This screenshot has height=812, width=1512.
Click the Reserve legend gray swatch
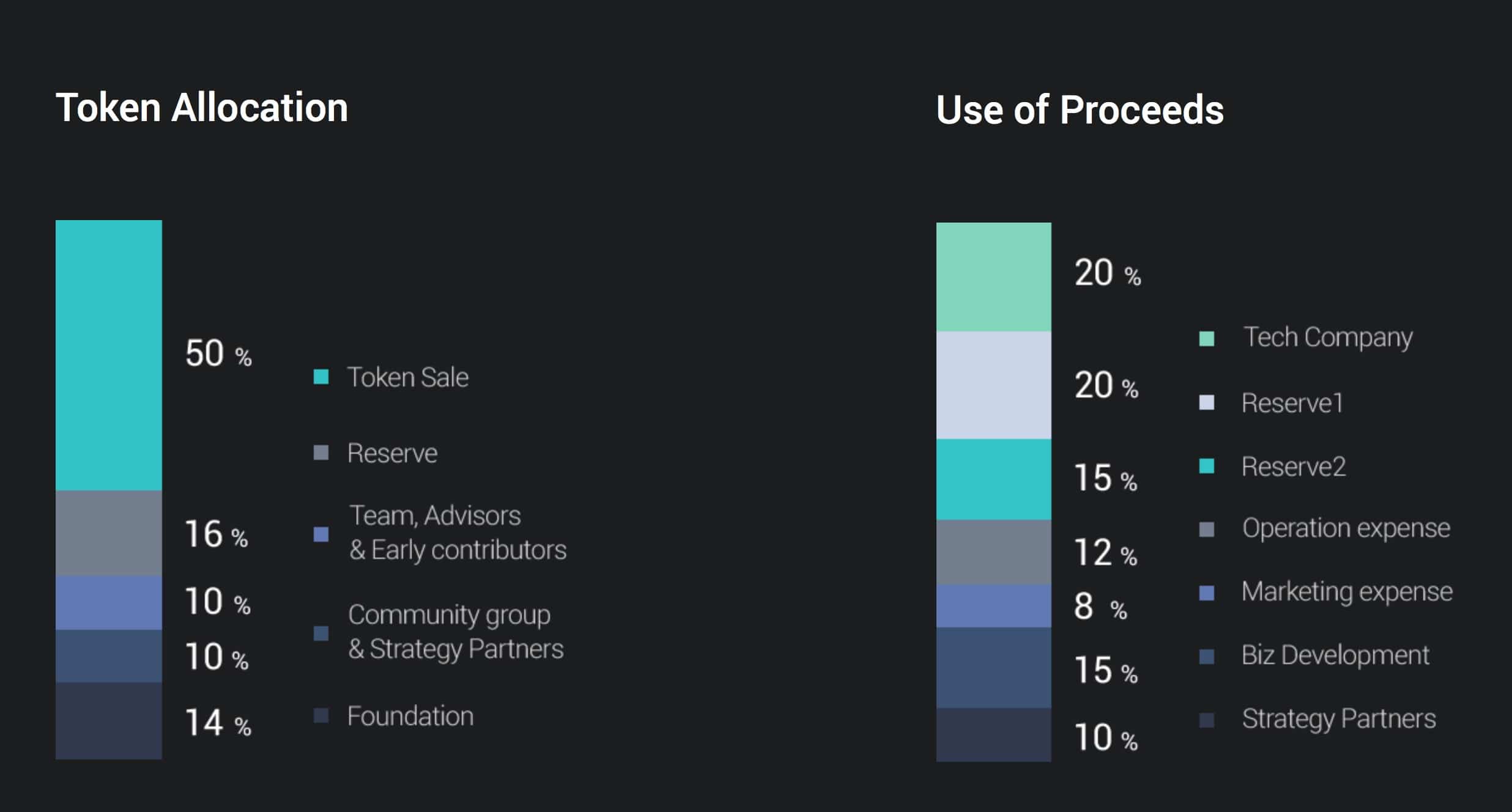321,452
